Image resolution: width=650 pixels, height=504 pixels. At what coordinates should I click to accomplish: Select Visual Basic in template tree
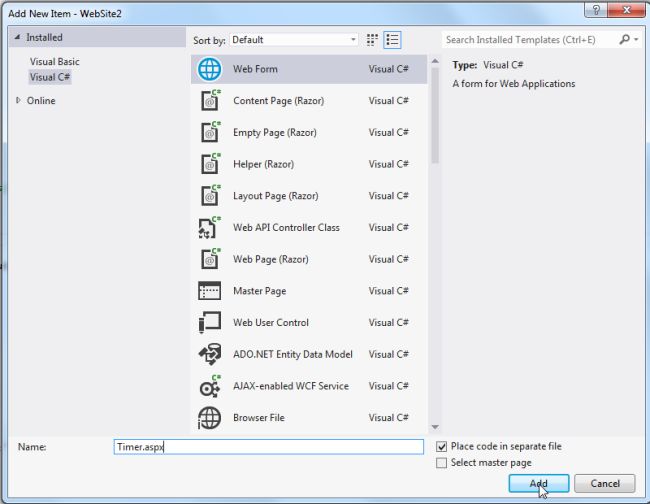[x=54, y=61]
